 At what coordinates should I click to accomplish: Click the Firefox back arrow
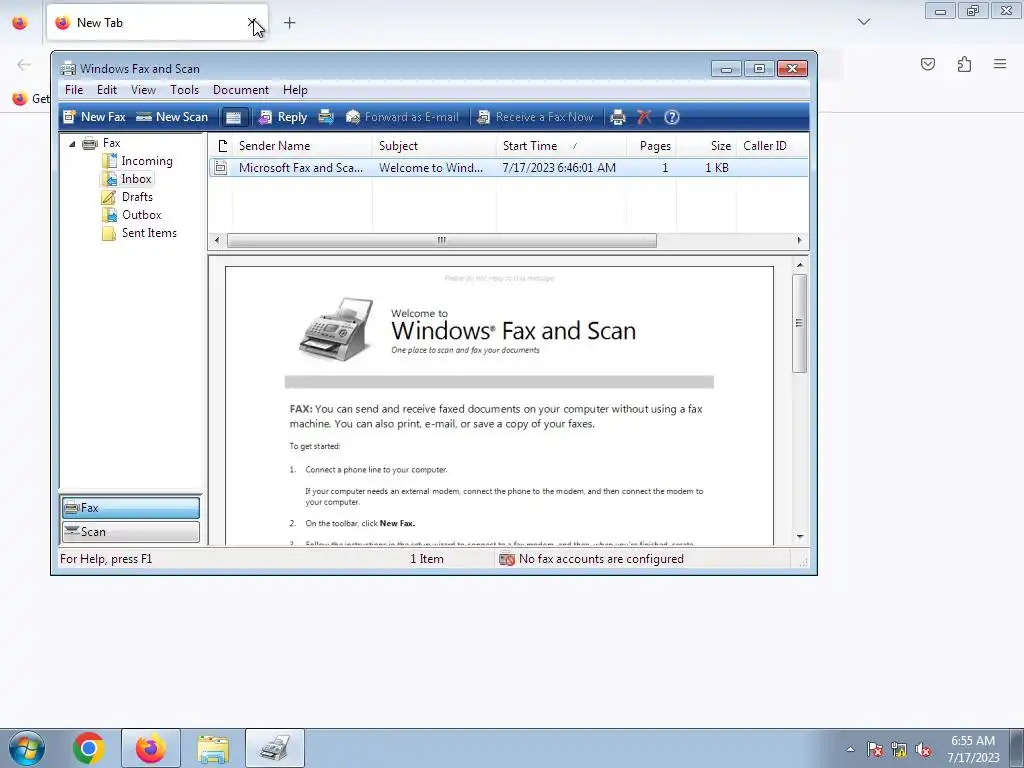point(24,64)
